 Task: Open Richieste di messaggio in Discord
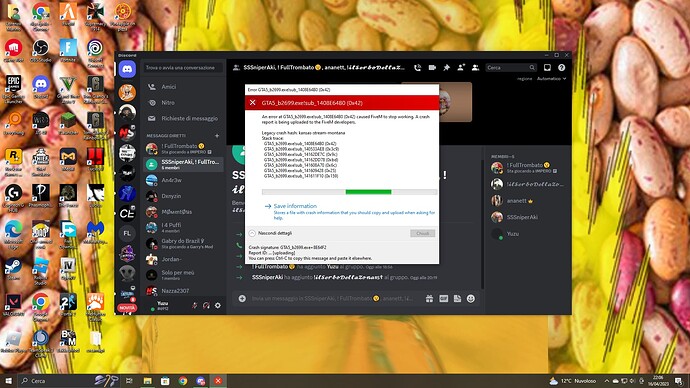pyautogui.click(x=184, y=118)
